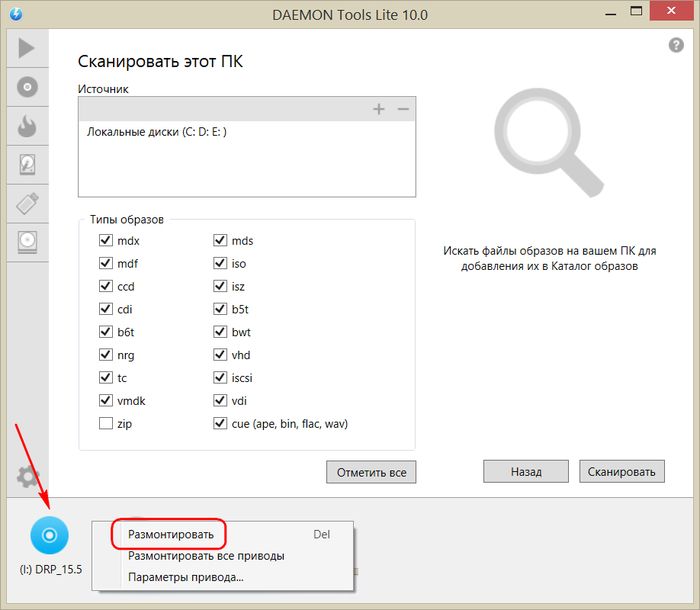Disable the nrg image type

pos(105,355)
